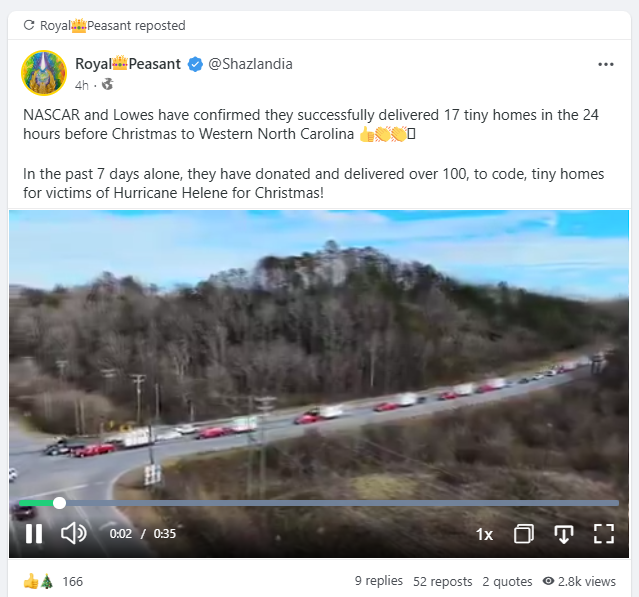Image resolution: width=639 pixels, height=597 pixels.
Task: Click the repost icon by 'reposted' header
Action: click(x=29, y=25)
